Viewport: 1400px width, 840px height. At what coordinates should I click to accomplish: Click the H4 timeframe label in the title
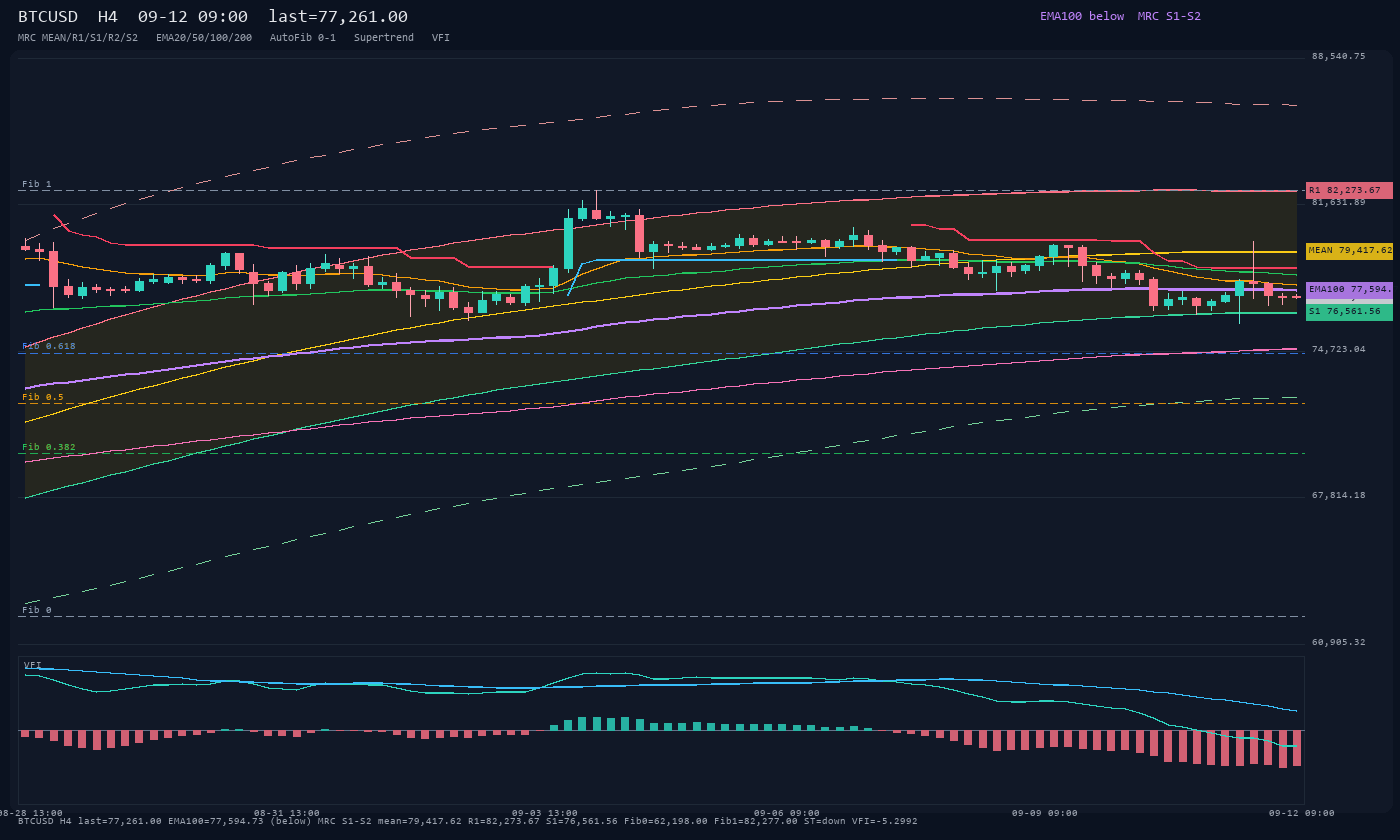107,17
